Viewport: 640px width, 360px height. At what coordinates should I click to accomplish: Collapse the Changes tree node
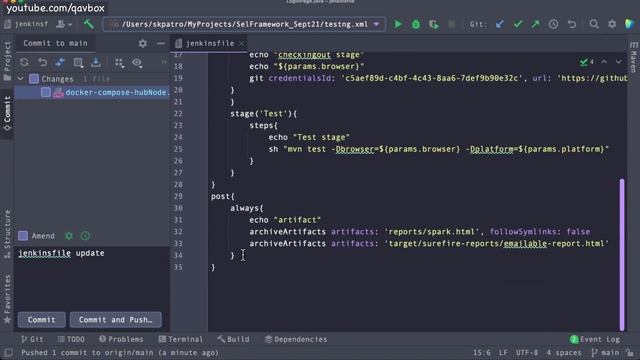pos(20,78)
